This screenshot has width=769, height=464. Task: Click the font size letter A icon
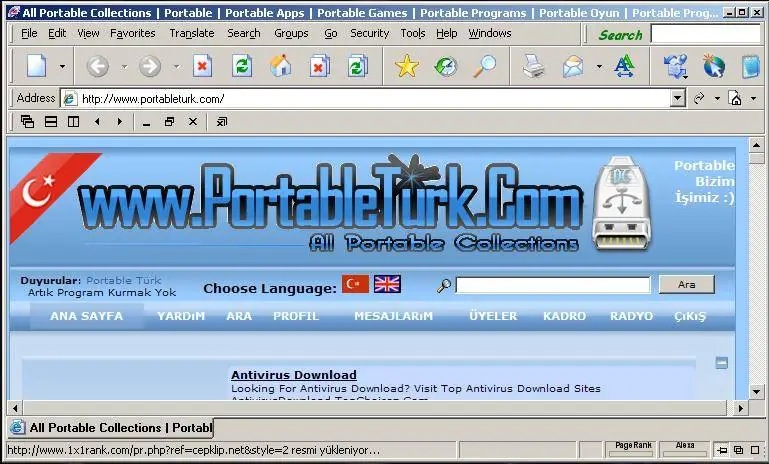pyautogui.click(x=625, y=66)
